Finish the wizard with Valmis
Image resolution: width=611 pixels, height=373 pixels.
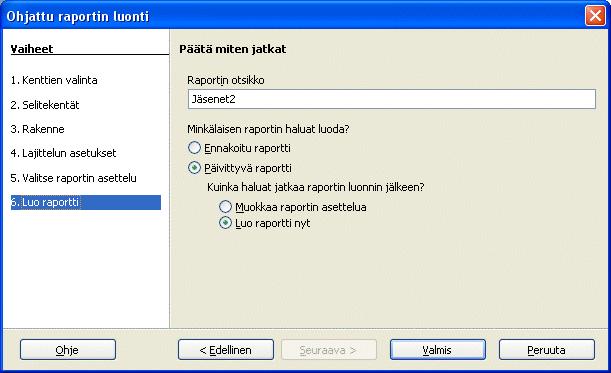pyautogui.click(x=438, y=350)
